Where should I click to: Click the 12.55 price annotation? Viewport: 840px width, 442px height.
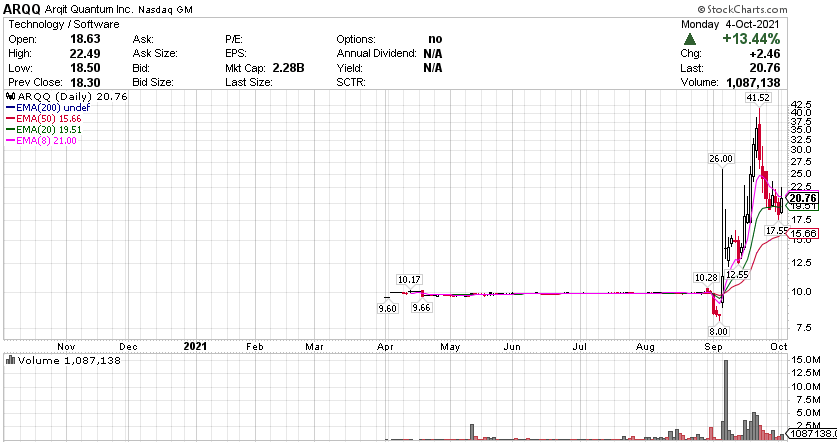click(x=737, y=274)
